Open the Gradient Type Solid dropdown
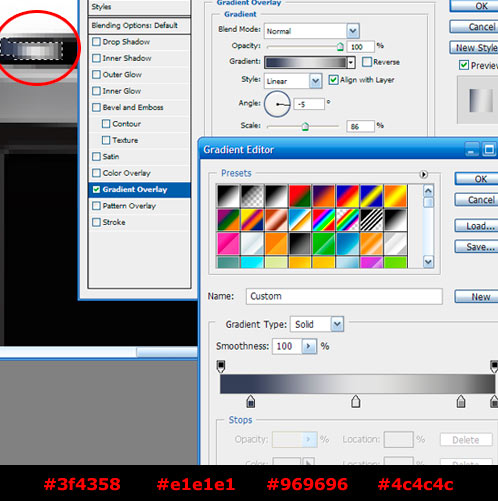The height and width of the screenshot is (501, 498). point(337,324)
